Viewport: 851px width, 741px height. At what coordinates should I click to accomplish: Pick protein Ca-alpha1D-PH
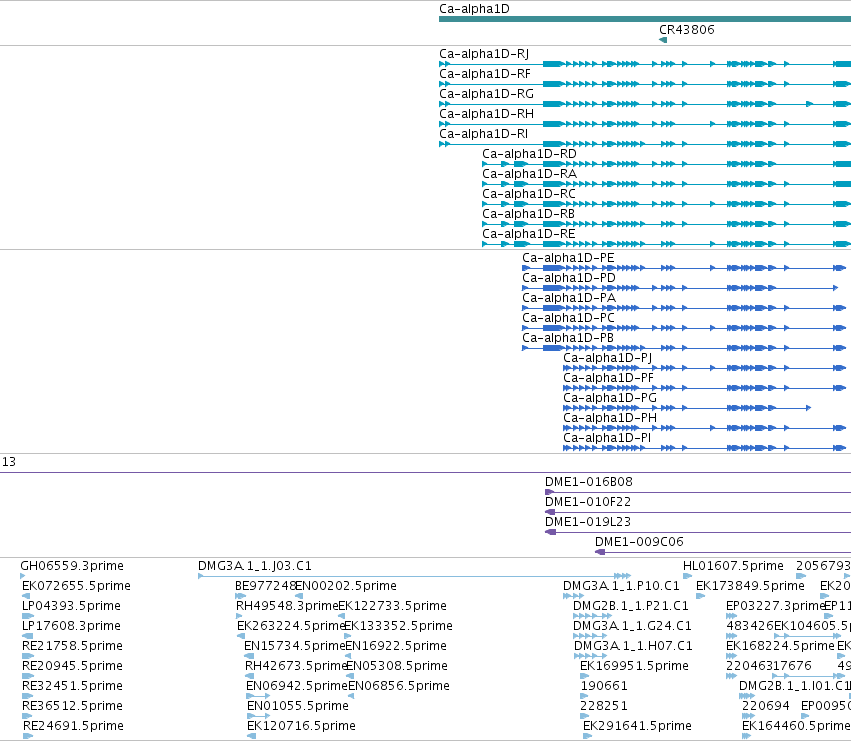click(609, 418)
